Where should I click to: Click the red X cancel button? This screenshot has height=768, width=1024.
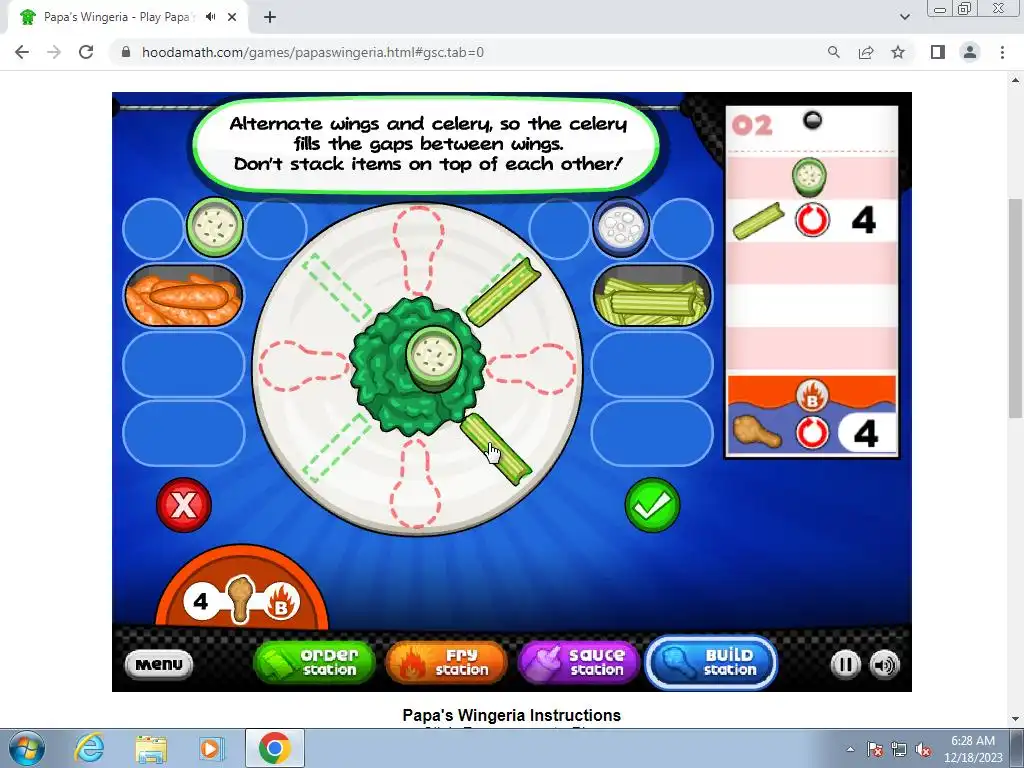(x=184, y=504)
